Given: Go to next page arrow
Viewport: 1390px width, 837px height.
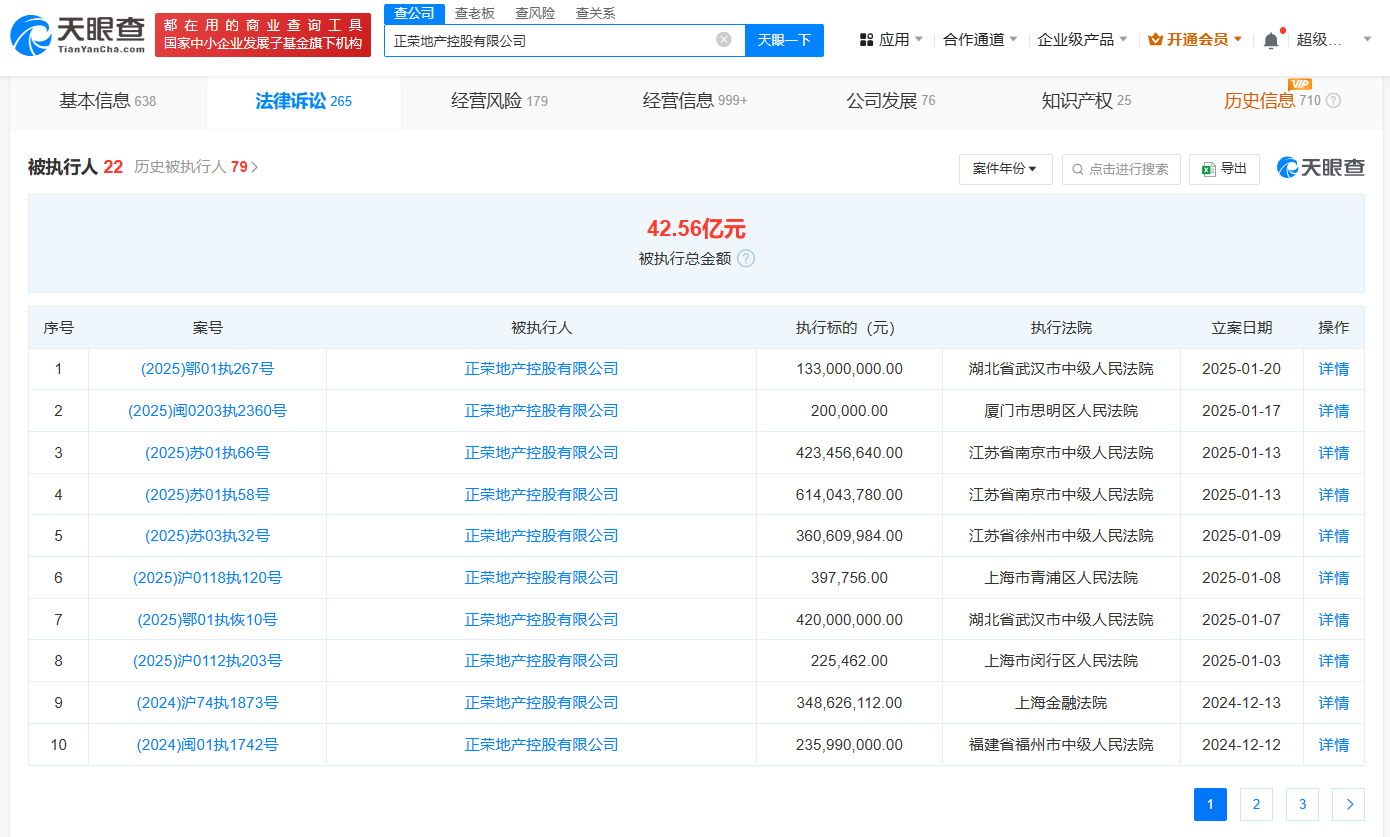Looking at the screenshot, I should (1349, 804).
